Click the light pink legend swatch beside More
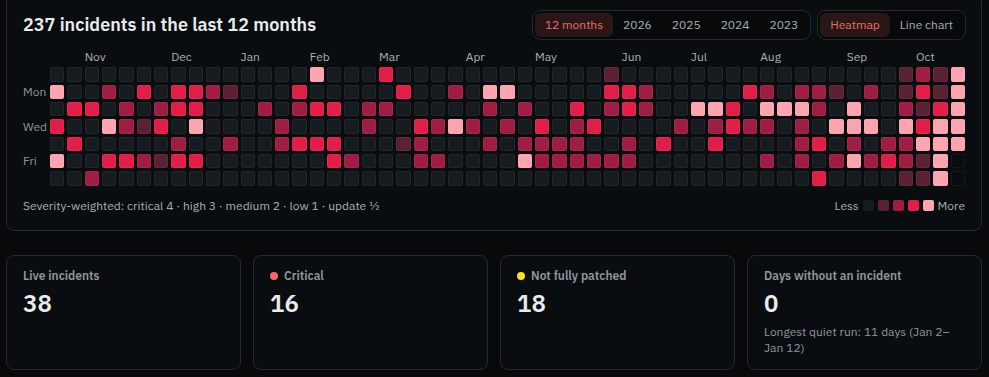The height and width of the screenshot is (377, 989). (928, 206)
